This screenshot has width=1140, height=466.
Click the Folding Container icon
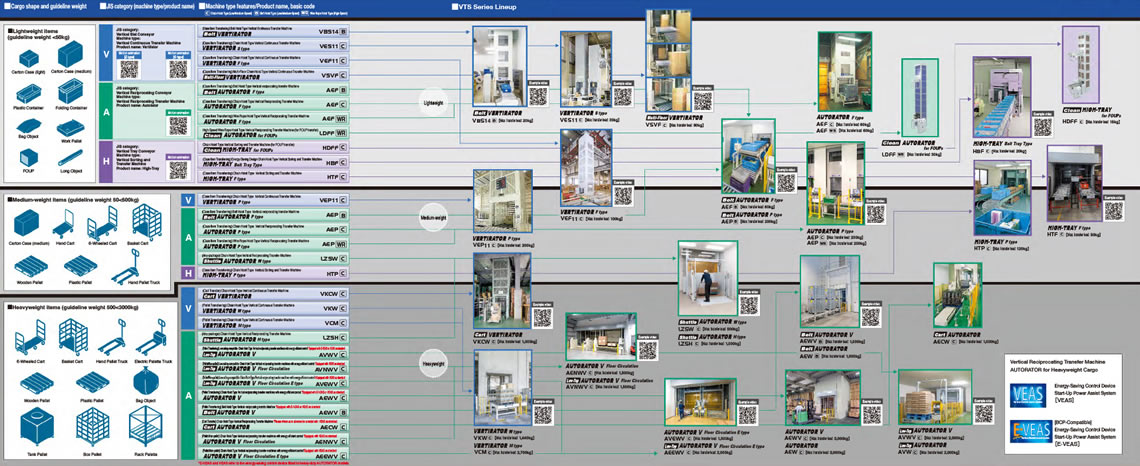click(71, 91)
